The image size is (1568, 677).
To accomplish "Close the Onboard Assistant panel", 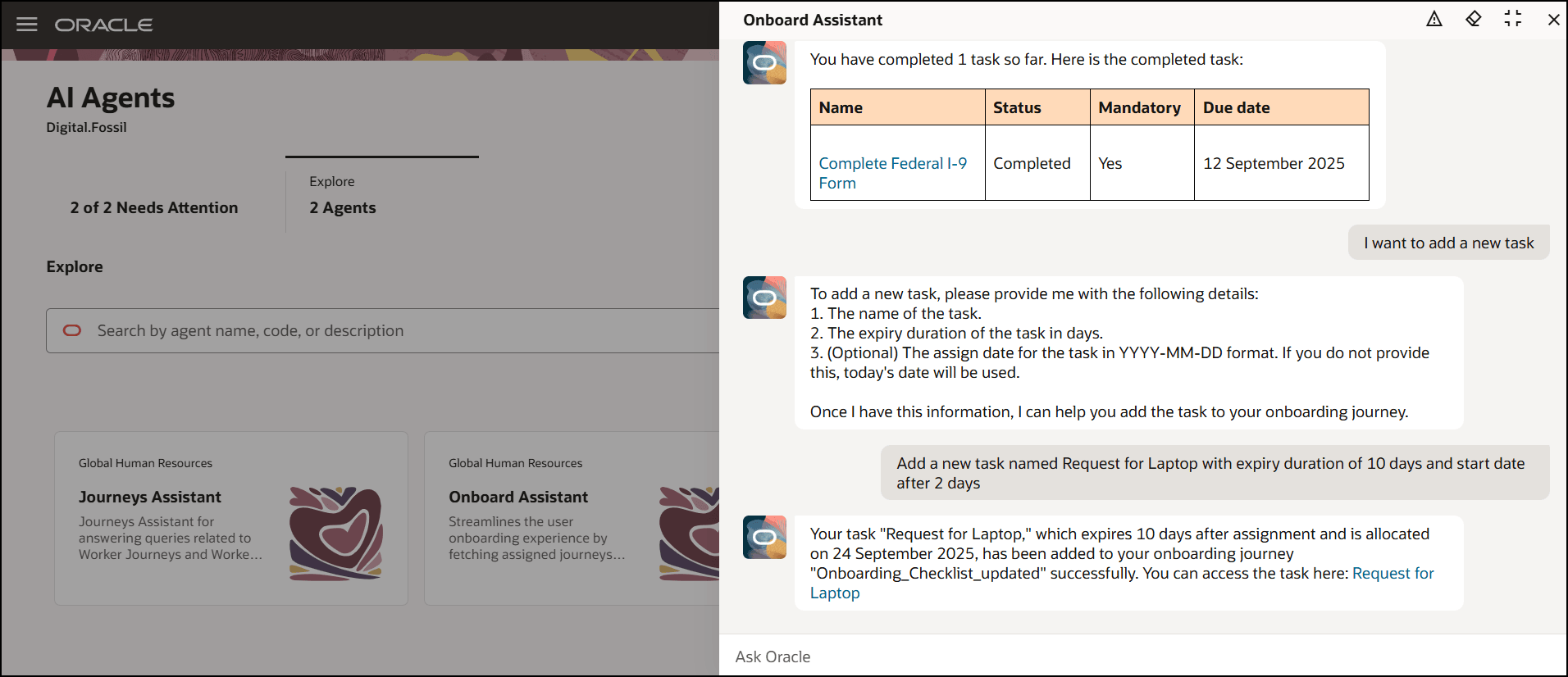I will 1553,20.
